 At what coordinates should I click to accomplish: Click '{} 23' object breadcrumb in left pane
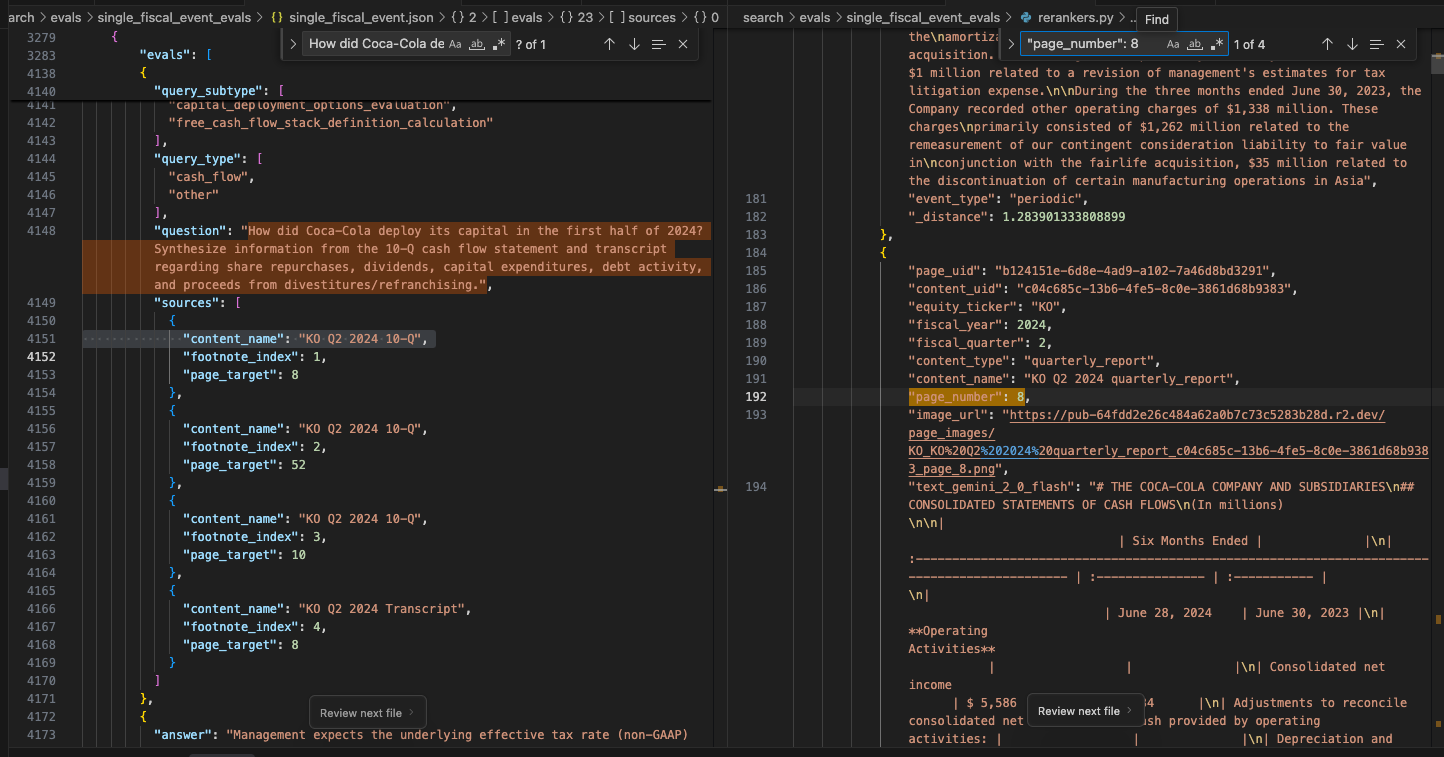tap(575, 18)
